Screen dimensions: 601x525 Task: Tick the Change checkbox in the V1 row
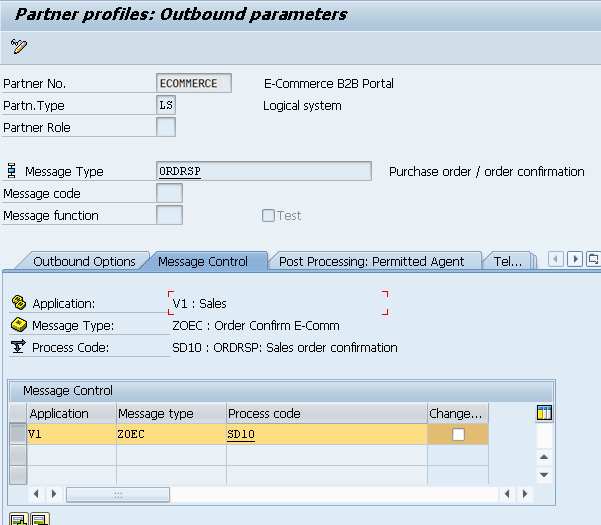[458, 435]
